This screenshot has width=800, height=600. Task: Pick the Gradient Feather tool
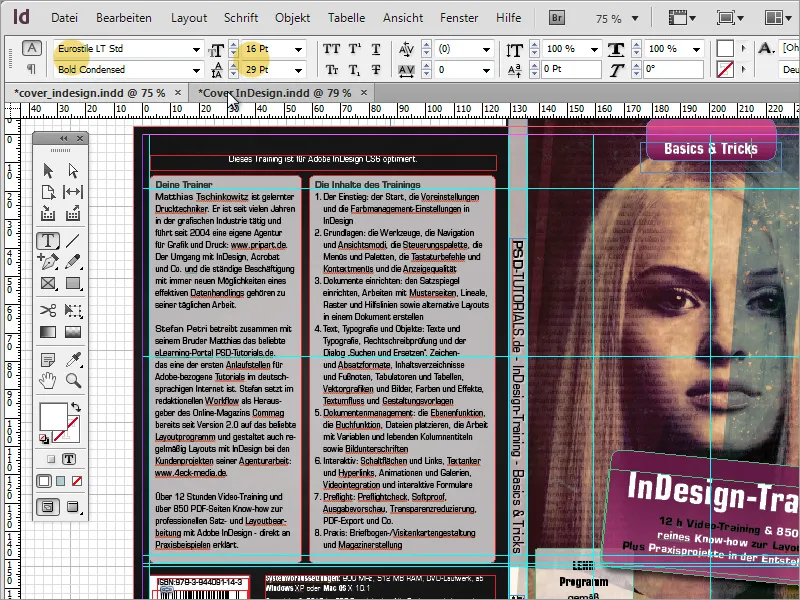pyautogui.click(x=73, y=332)
